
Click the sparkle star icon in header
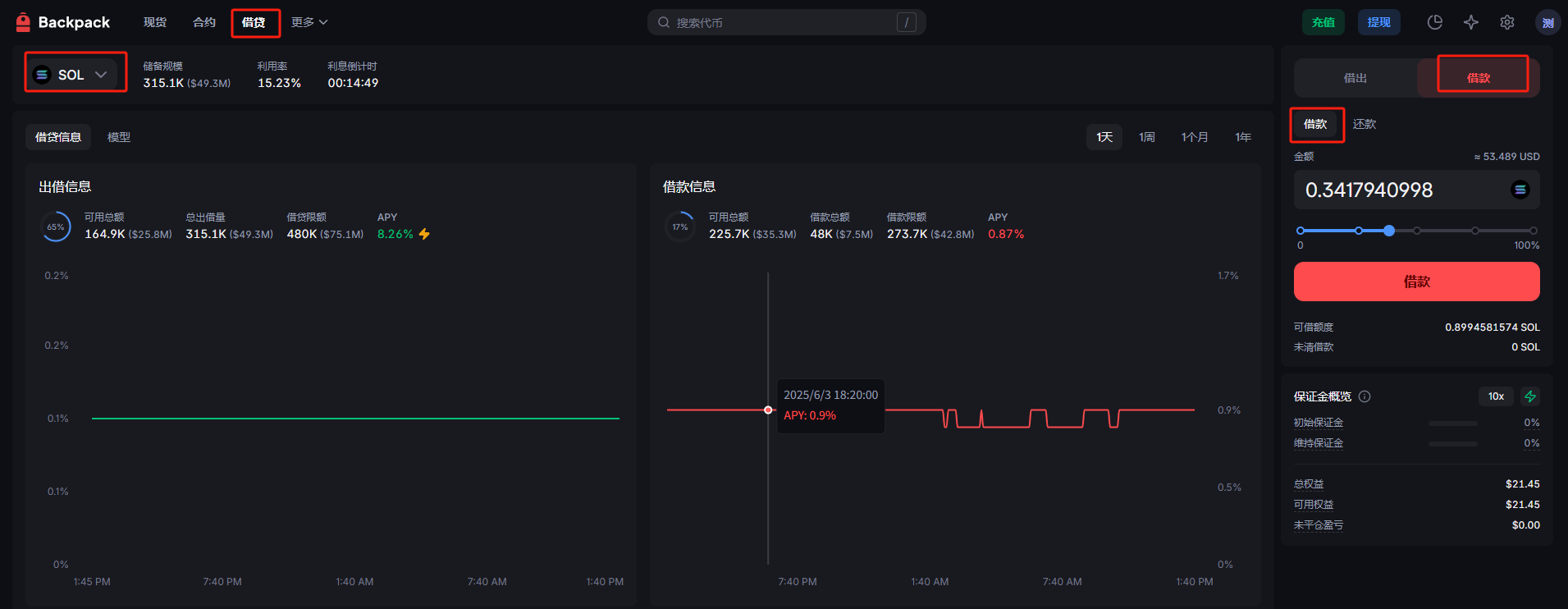[x=1470, y=22]
